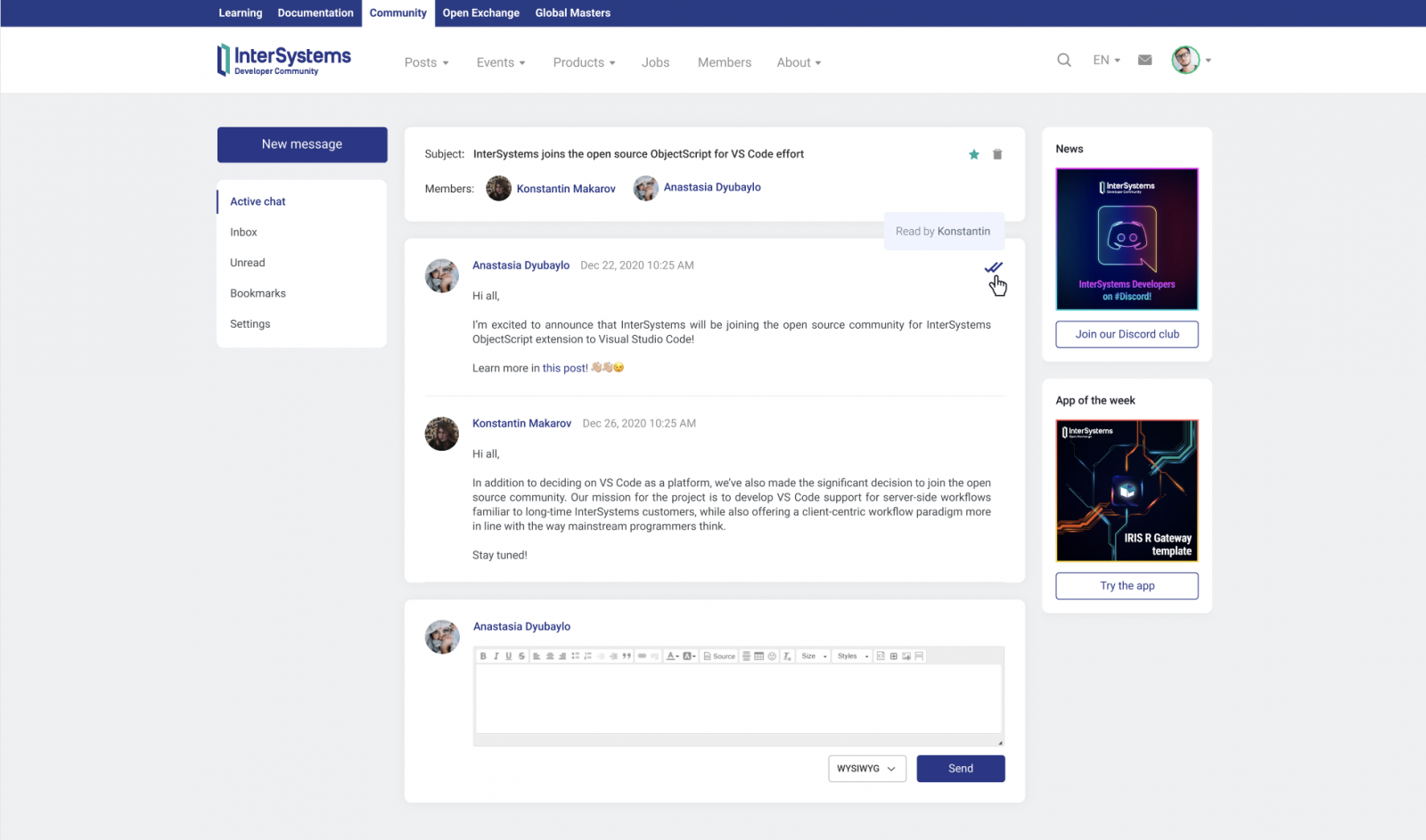Screen dimensions: 1426x840
Task: Click the italic formatting icon
Action: coord(496,657)
